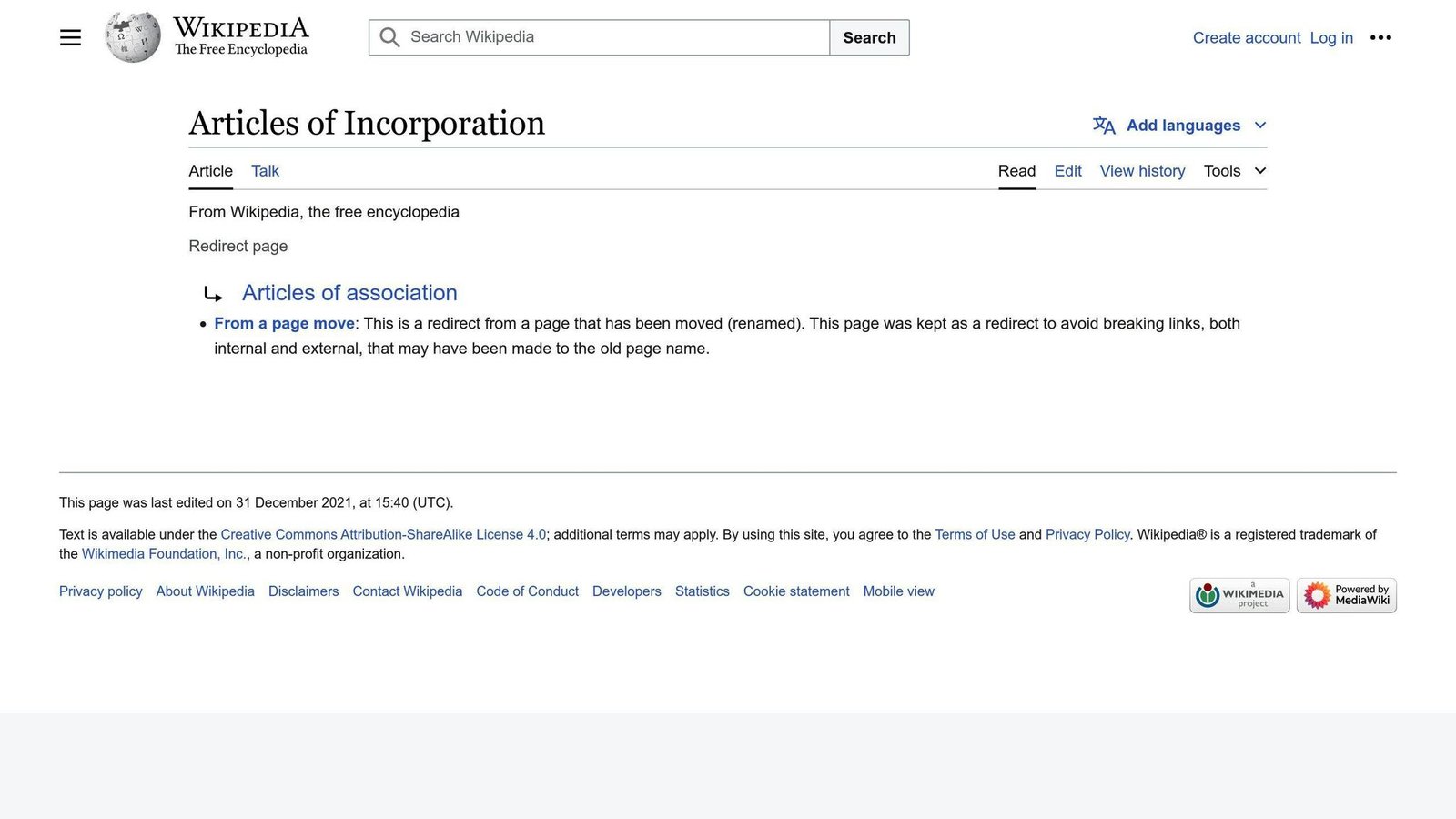Screen dimensions: 1456x819
Task: Open the Code of Conduct footer link
Action: (527, 591)
